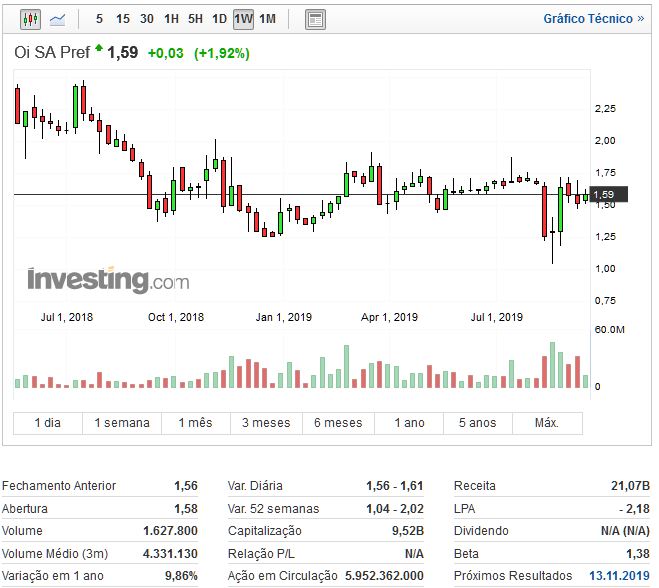Viewport: 659px width, 588px height.
Task: Click the Ação em Circulação value 5.952.362.000
Action: click(x=384, y=575)
